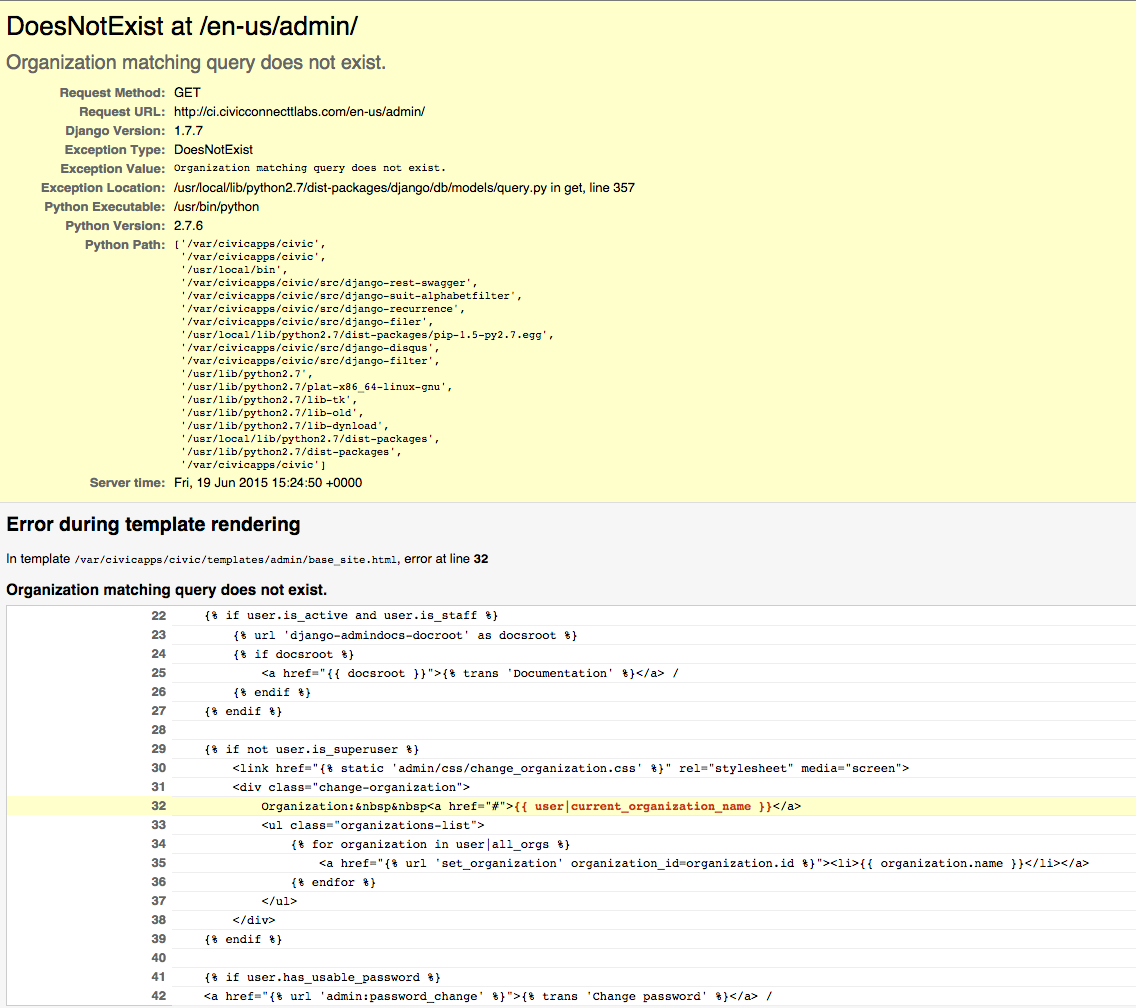Click the path entry ending in 'django-filer'
The width and height of the screenshot is (1136, 1008).
[x=307, y=322]
